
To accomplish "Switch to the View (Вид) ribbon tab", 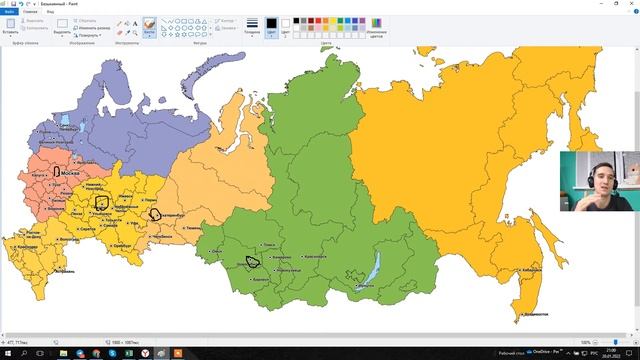I will coord(50,11).
